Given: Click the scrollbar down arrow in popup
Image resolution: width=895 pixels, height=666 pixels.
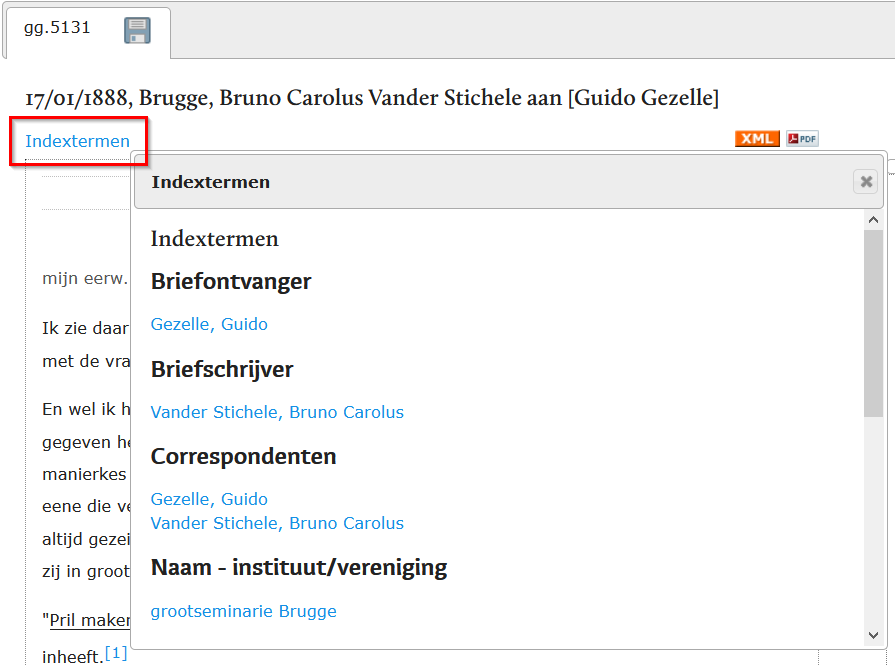Looking at the screenshot, I should point(873,635).
